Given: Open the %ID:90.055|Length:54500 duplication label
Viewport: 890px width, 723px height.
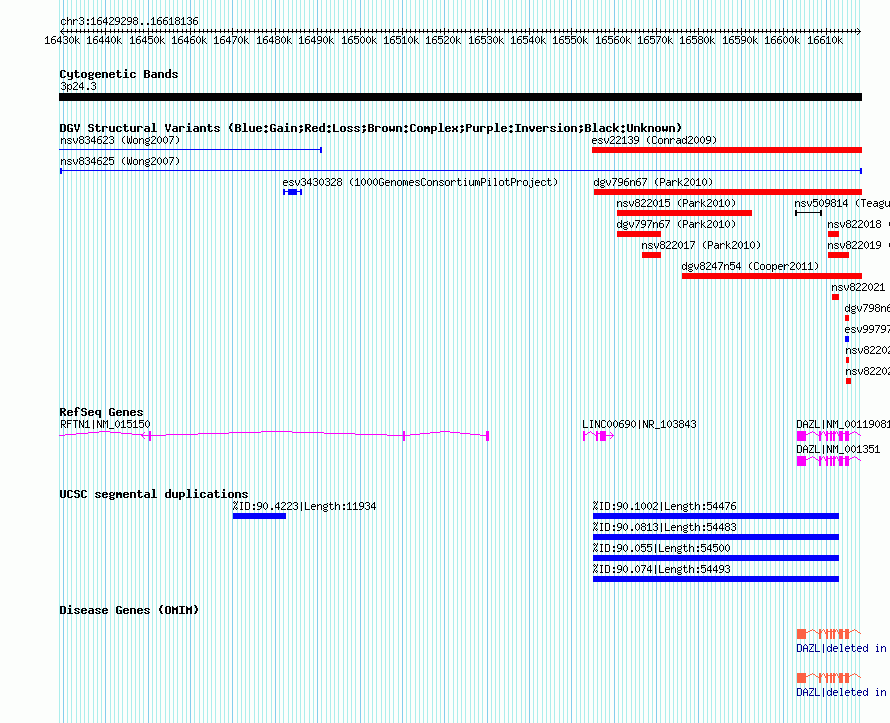Looking at the screenshot, I should pos(662,548).
